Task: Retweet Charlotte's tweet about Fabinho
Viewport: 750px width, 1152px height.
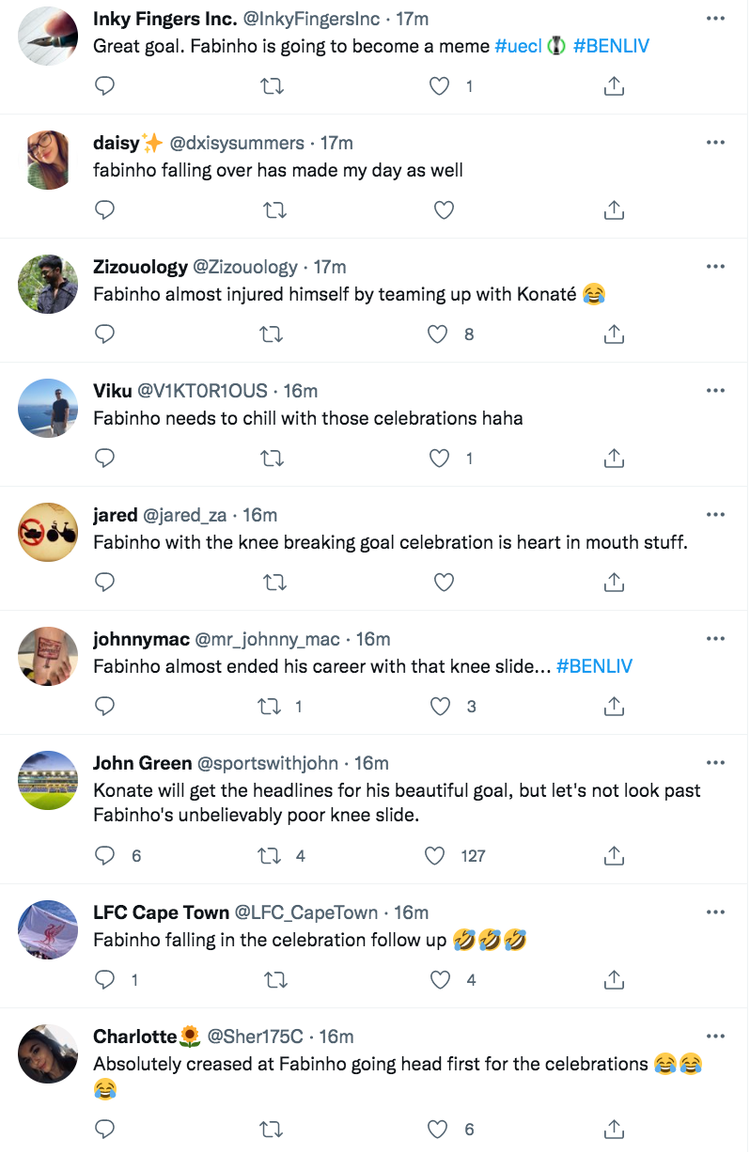Action: click(x=271, y=1129)
